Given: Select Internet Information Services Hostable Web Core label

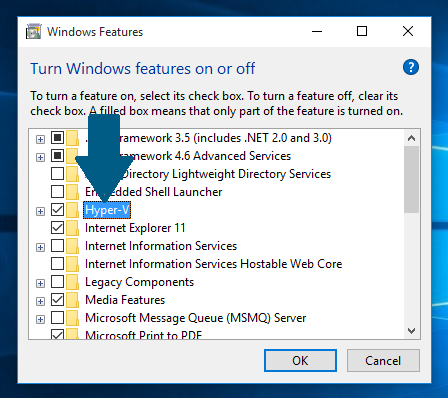Looking at the screenshot, I should (213, 264).
